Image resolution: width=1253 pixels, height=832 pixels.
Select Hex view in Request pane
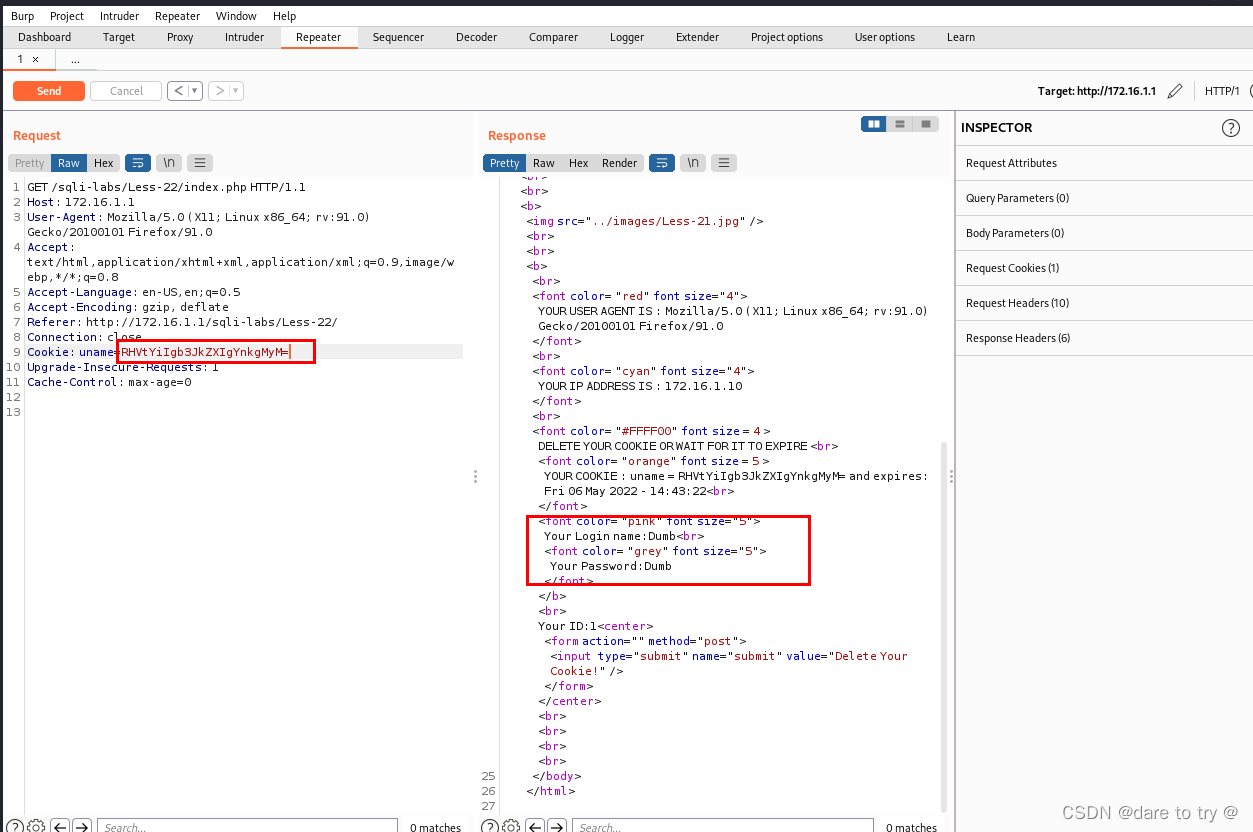104,163
